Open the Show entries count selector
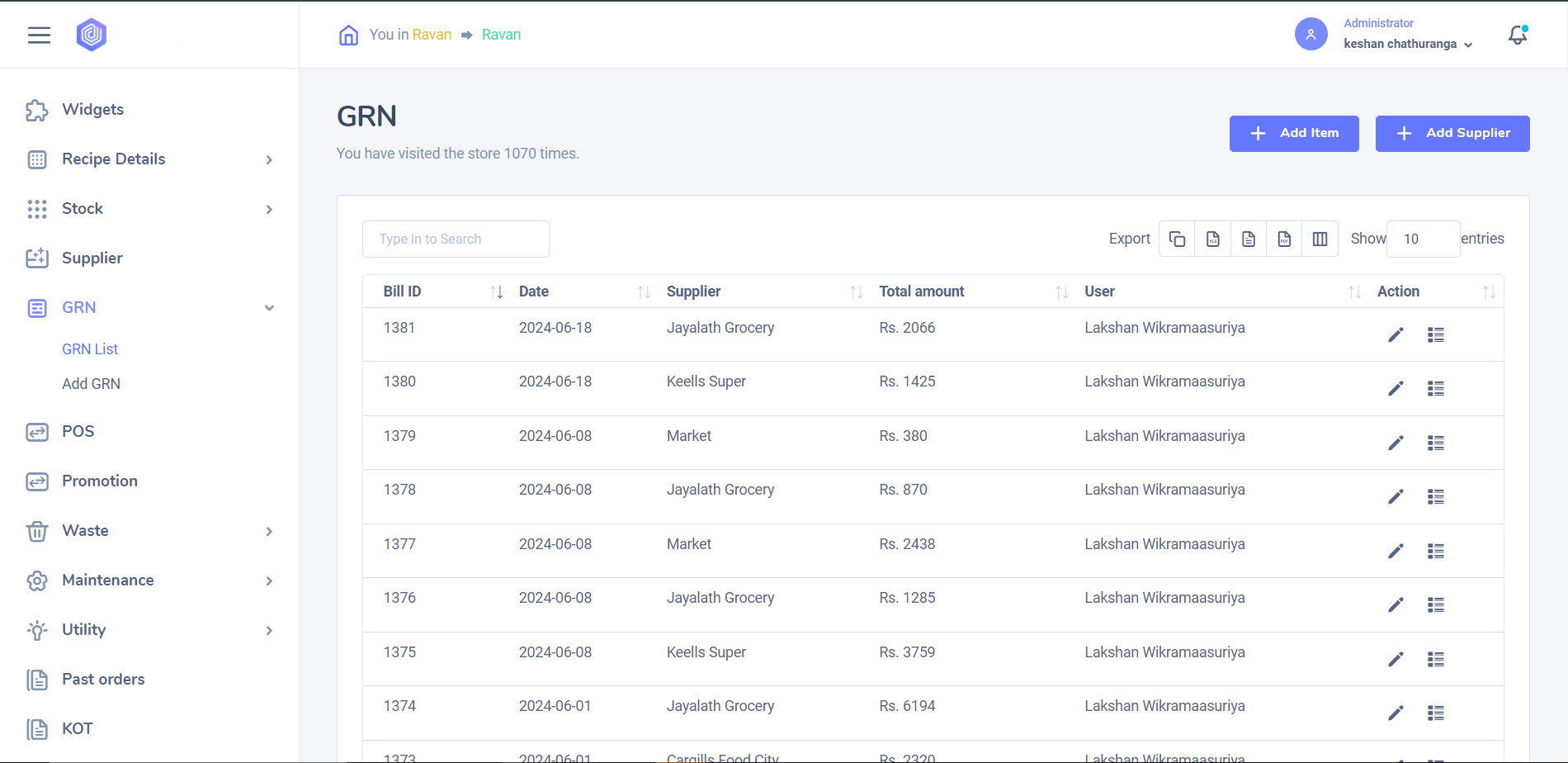This screenshot has width=1568, height=763. click(x=1423, y=239)
